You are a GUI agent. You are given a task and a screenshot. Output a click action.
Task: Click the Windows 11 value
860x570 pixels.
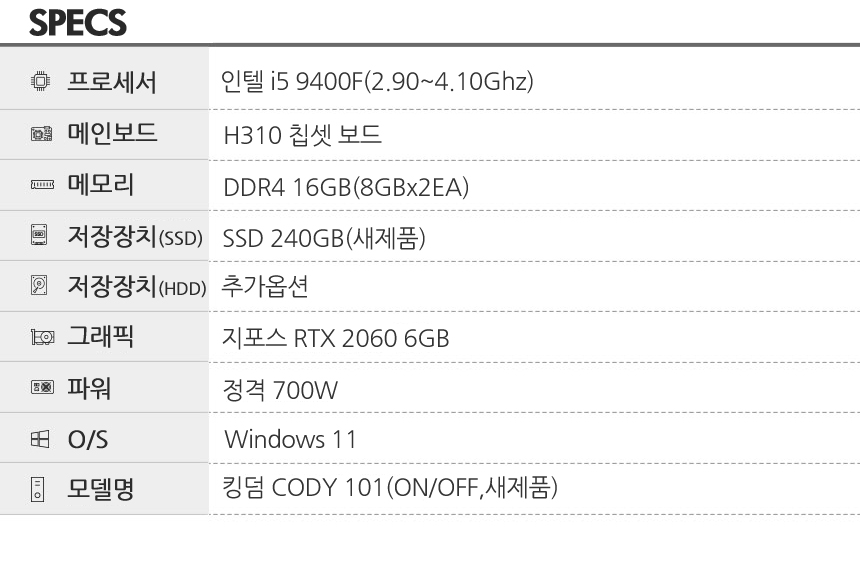point(291,439)
